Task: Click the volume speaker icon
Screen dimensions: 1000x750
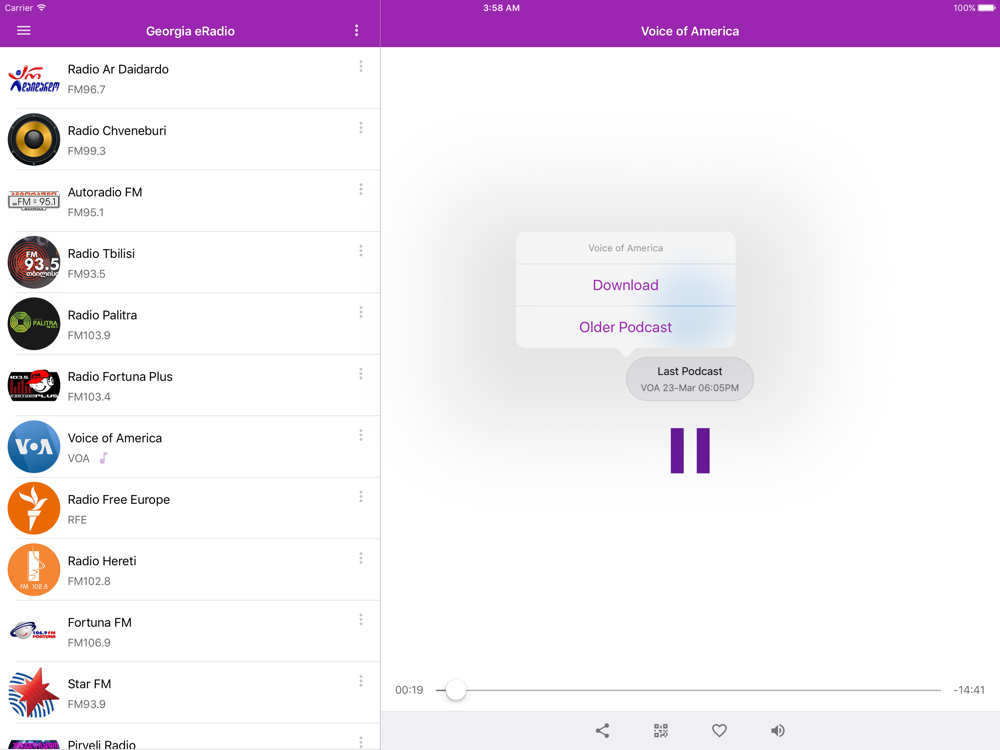Action: tap(777, 731)
